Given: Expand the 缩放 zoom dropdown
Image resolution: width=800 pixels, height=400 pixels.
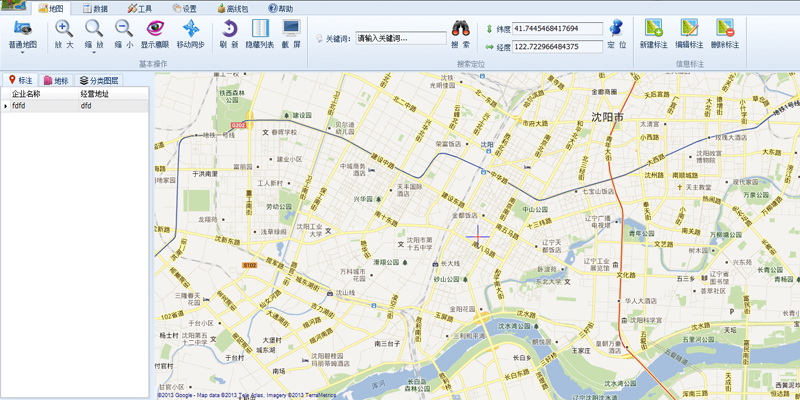Looking at the screenshot, I should pos(94,45).
